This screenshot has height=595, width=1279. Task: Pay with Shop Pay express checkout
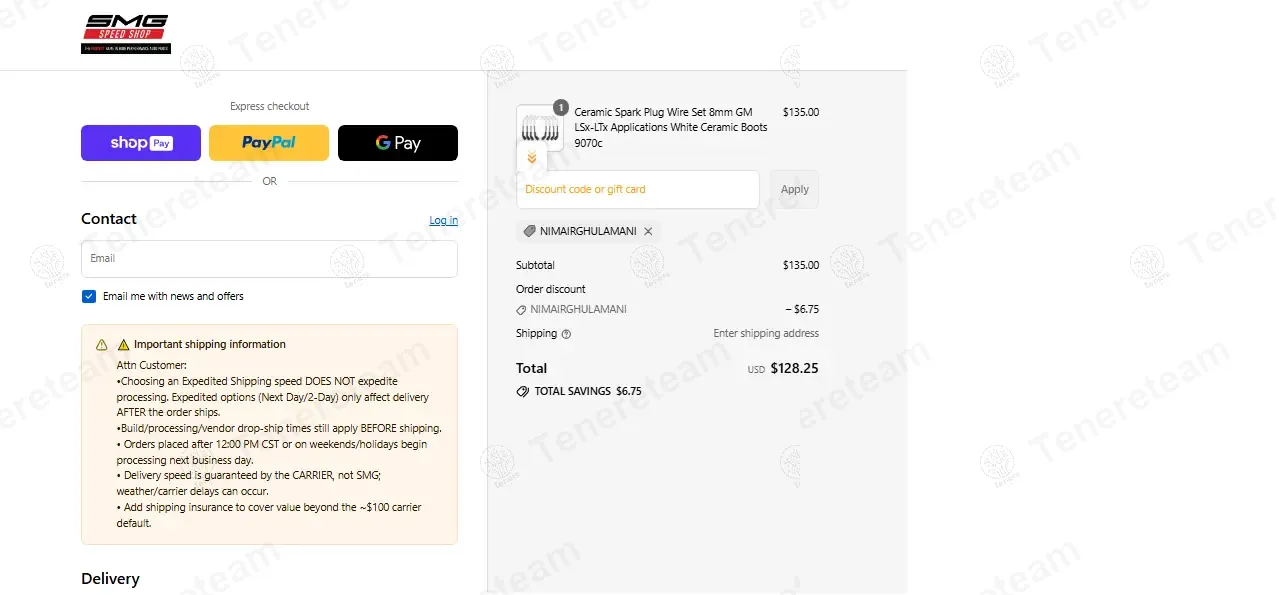pos(141,143)
